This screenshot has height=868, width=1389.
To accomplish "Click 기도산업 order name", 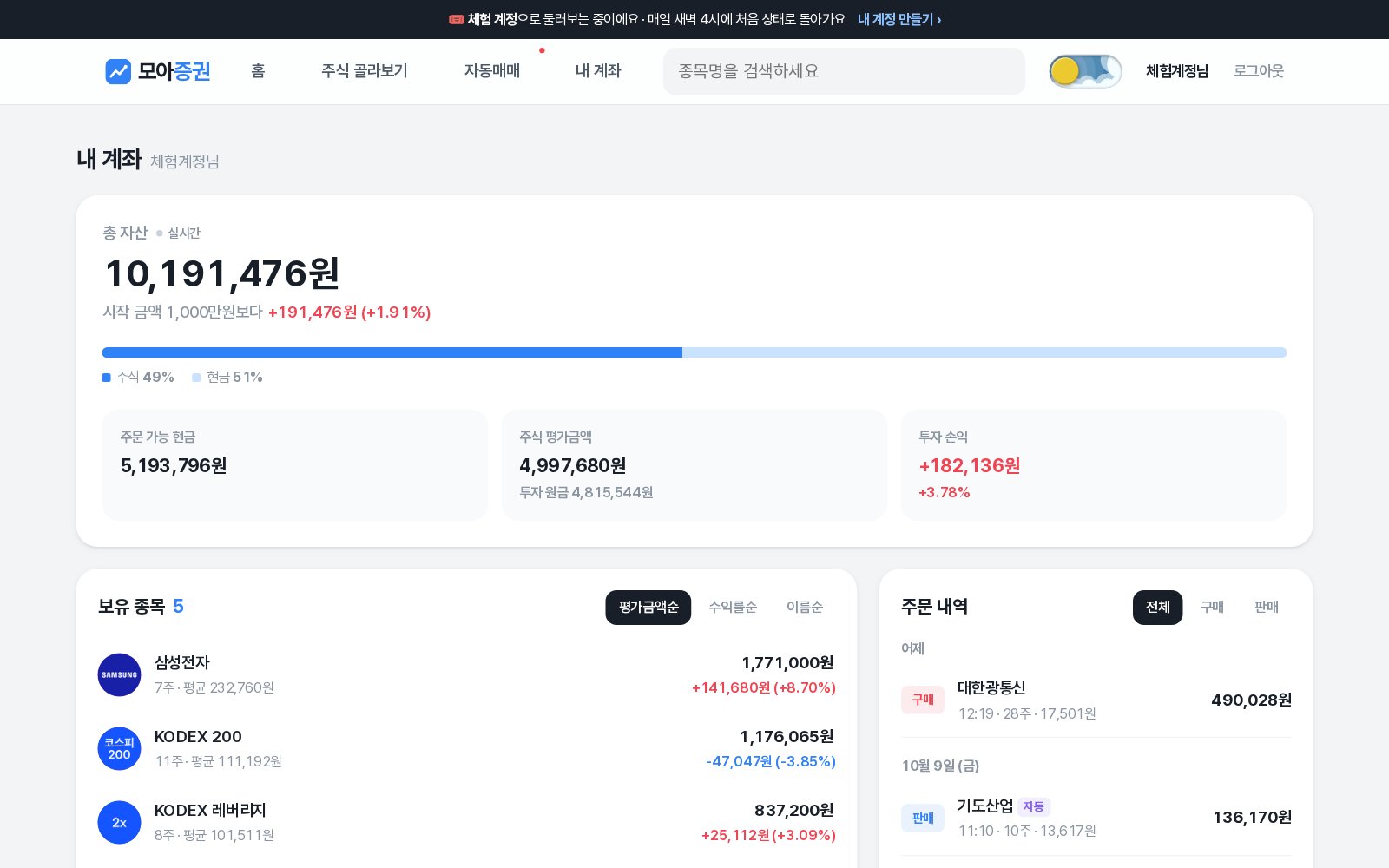I will [x=985, y=806].
